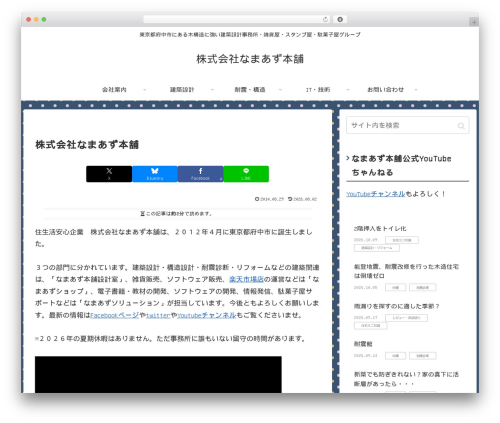Expand the お問い合わせ menu caret
Screen dimensions: 500x423
coord(416,90)
